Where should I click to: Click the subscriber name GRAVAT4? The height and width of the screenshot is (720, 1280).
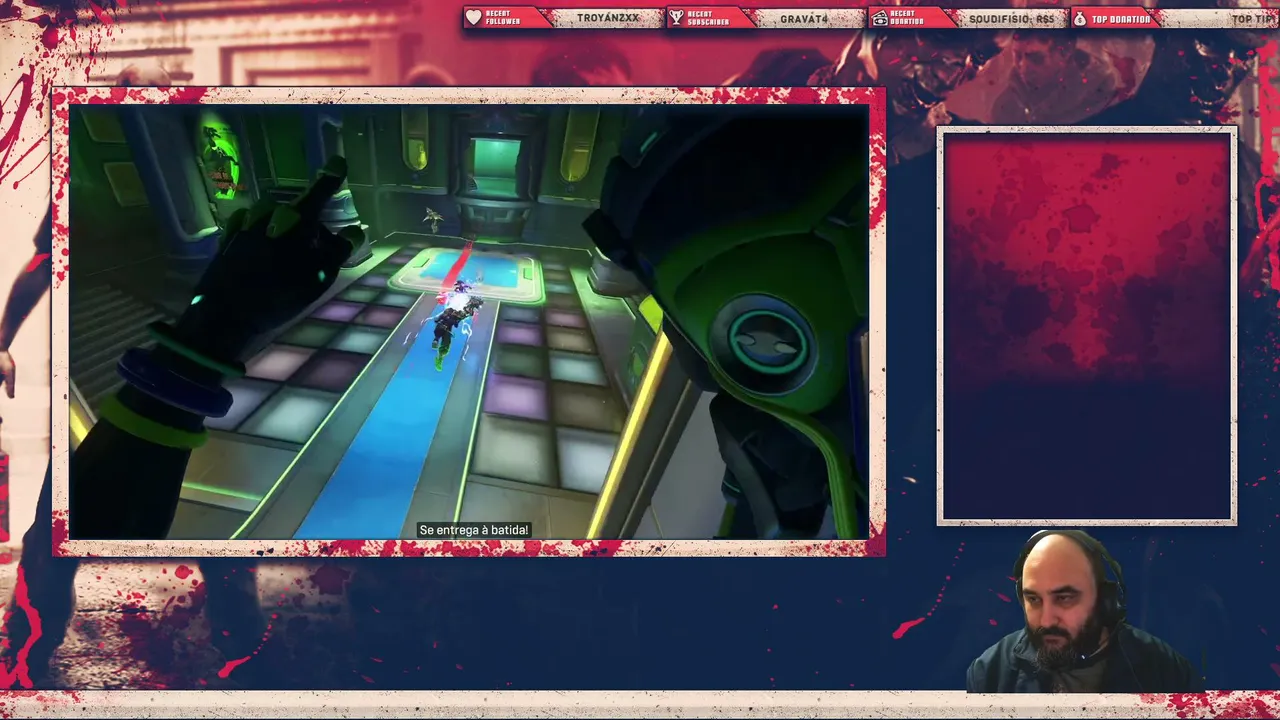[804, 19]
